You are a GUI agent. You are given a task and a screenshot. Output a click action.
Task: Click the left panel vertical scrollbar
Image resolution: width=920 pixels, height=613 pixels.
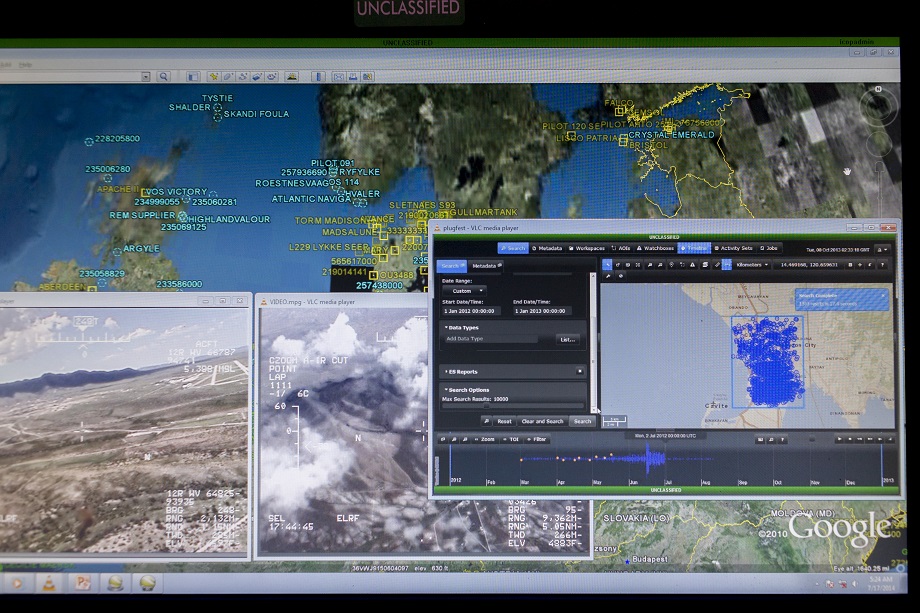tap(593, 342)
